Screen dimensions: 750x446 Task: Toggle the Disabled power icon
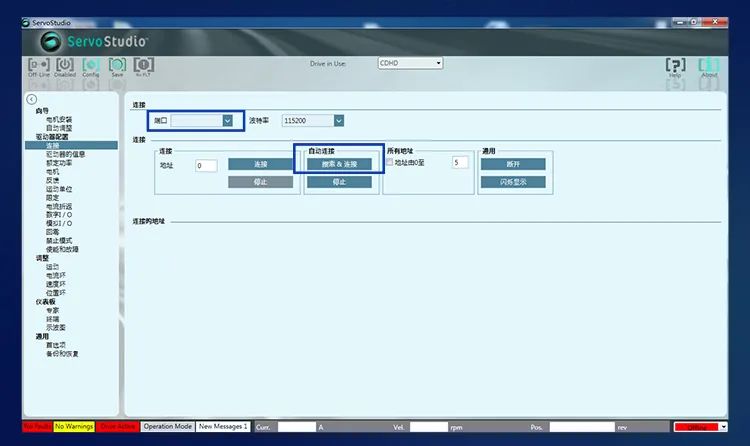pyautogui.click(x=65, y=65)
